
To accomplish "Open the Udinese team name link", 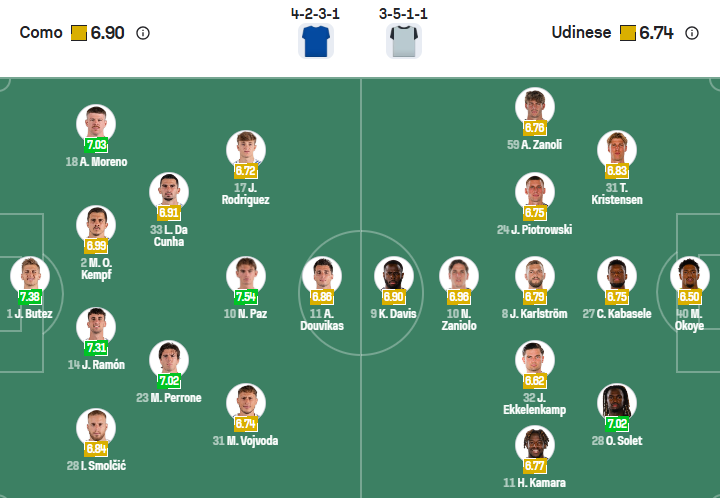I will click(581, 33).
